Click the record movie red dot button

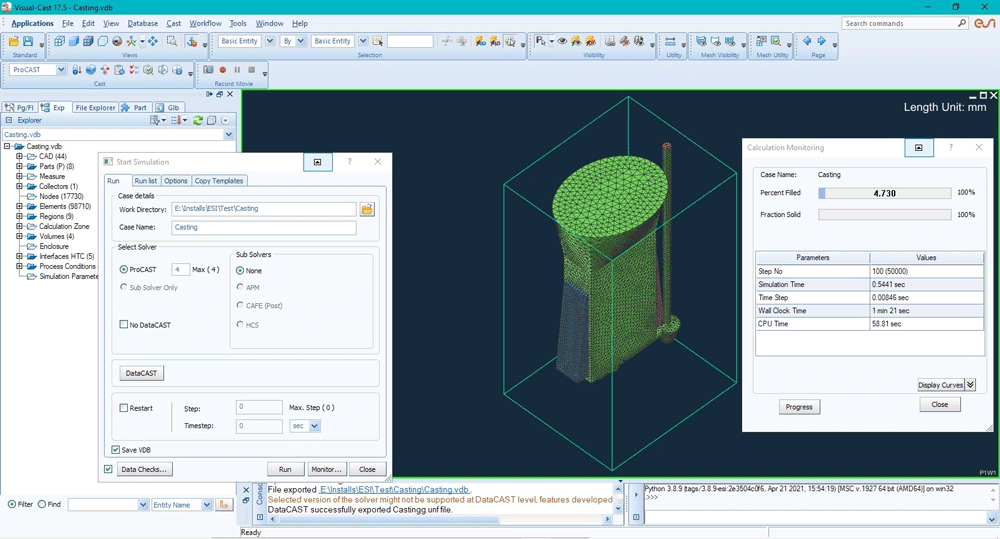(222, 70)
